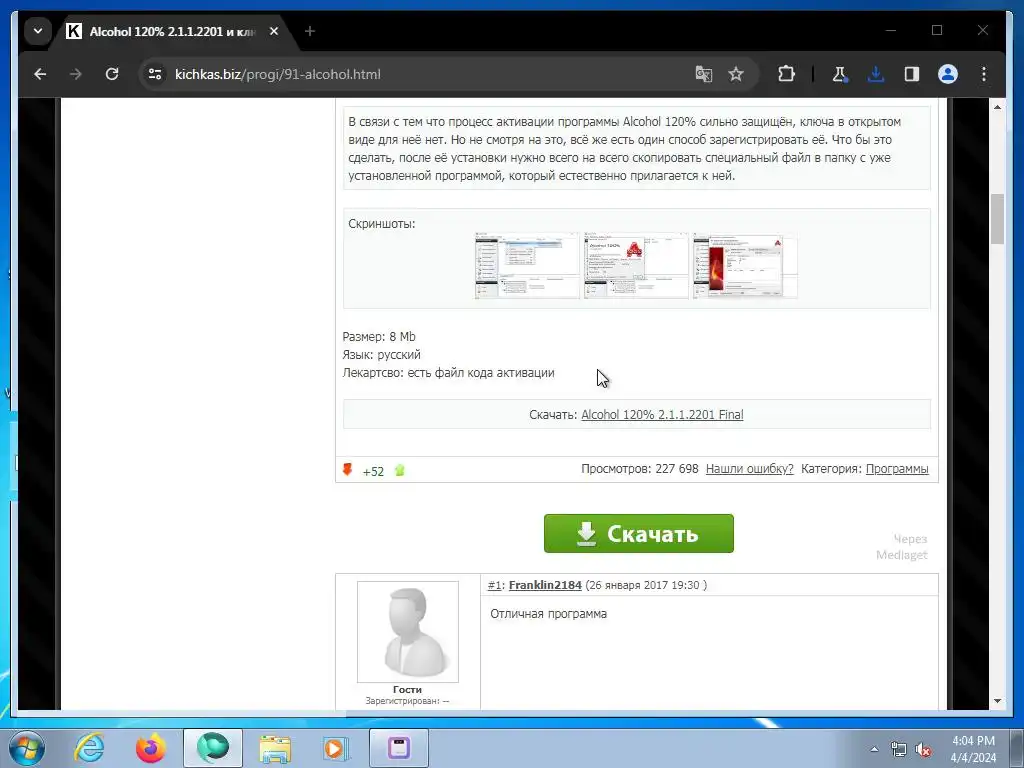Click the green Скачать download button

click(639, 534)
